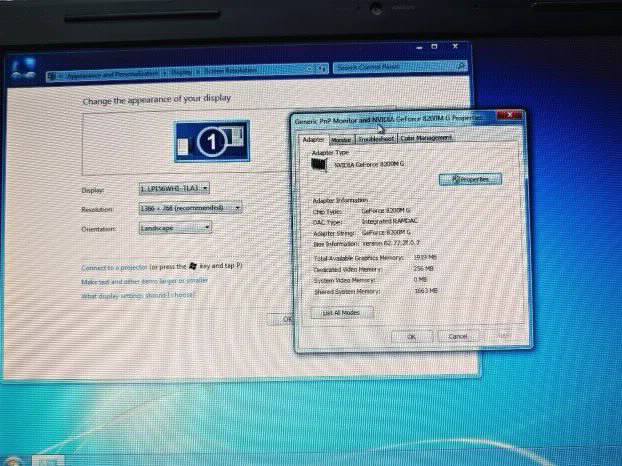Viewport: 622px width, 466px height.
Task: Open Make text and other items larger link
Action: point(144,281)
